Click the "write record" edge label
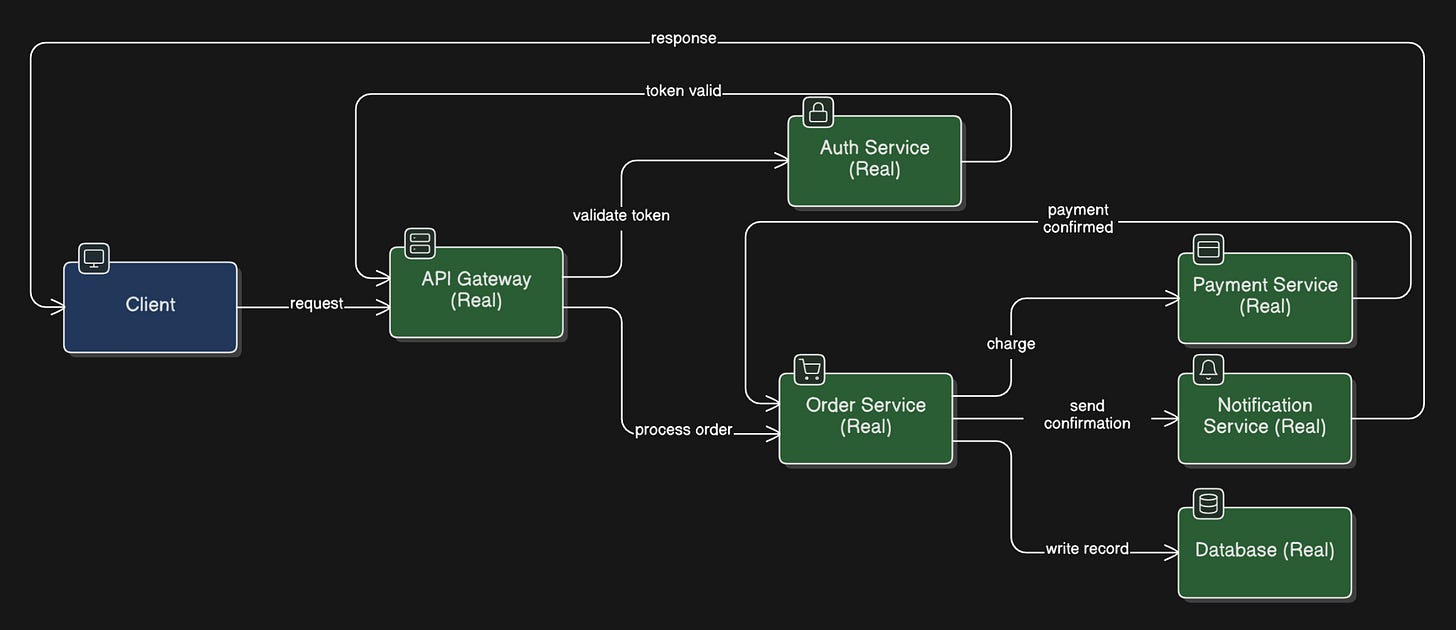Viewport: 1456px width, 630px height. tap(1087, 548)
